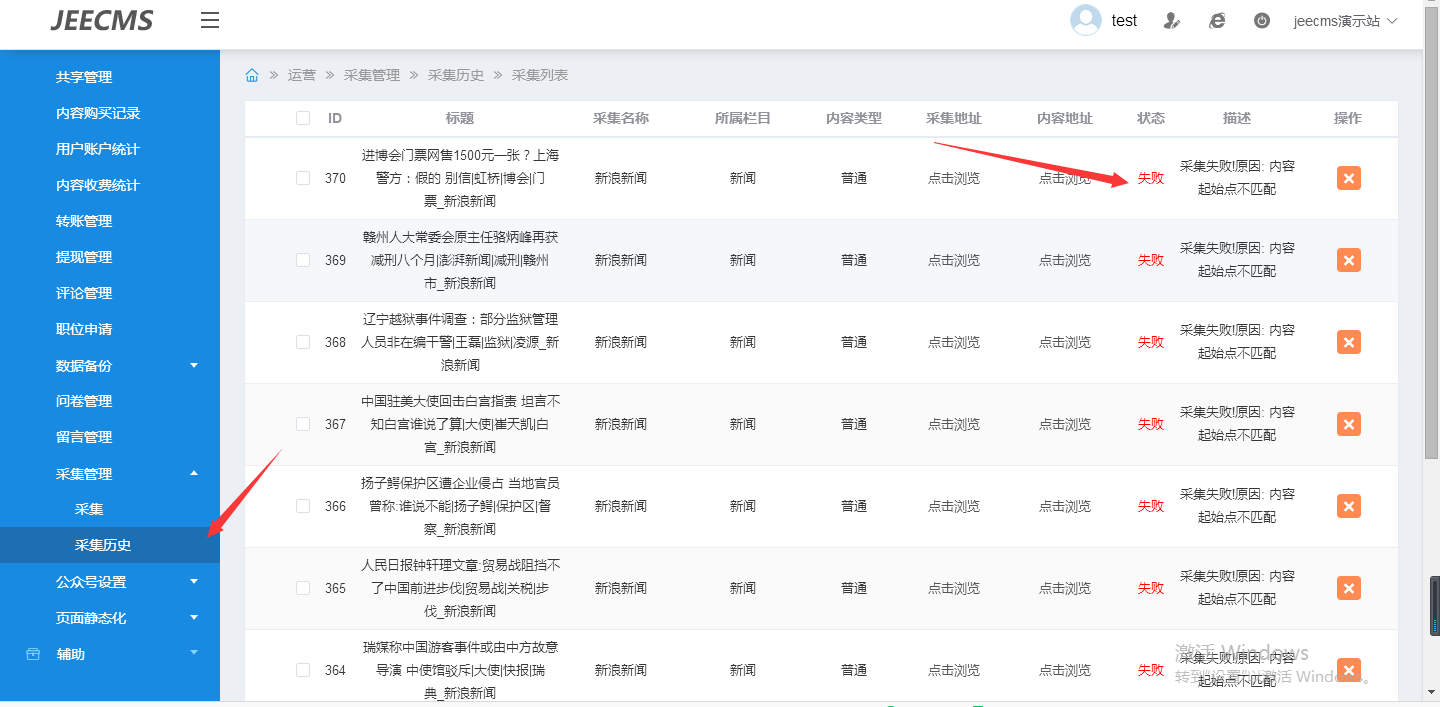Image resolution: width=1440 pixels, height=707 pixels.
Task: Select the checkbox for row ID 366
Action: click(303, 506)
